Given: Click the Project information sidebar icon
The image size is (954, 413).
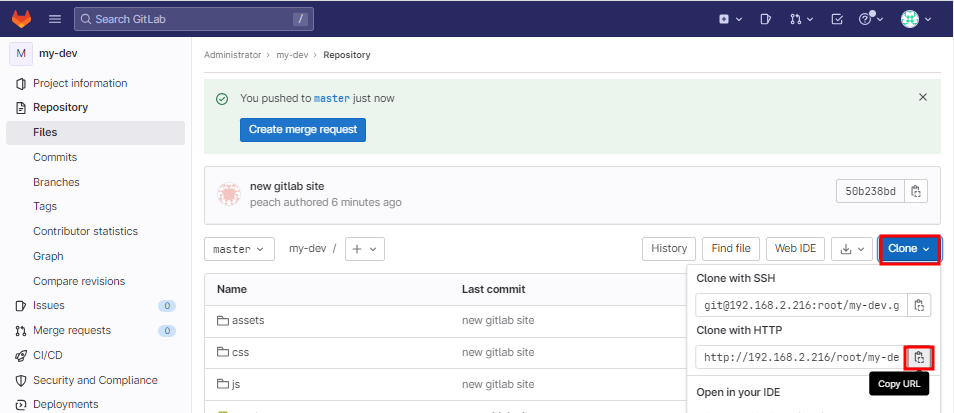Looking at the screenshot, I should click(x=21, y=83).
